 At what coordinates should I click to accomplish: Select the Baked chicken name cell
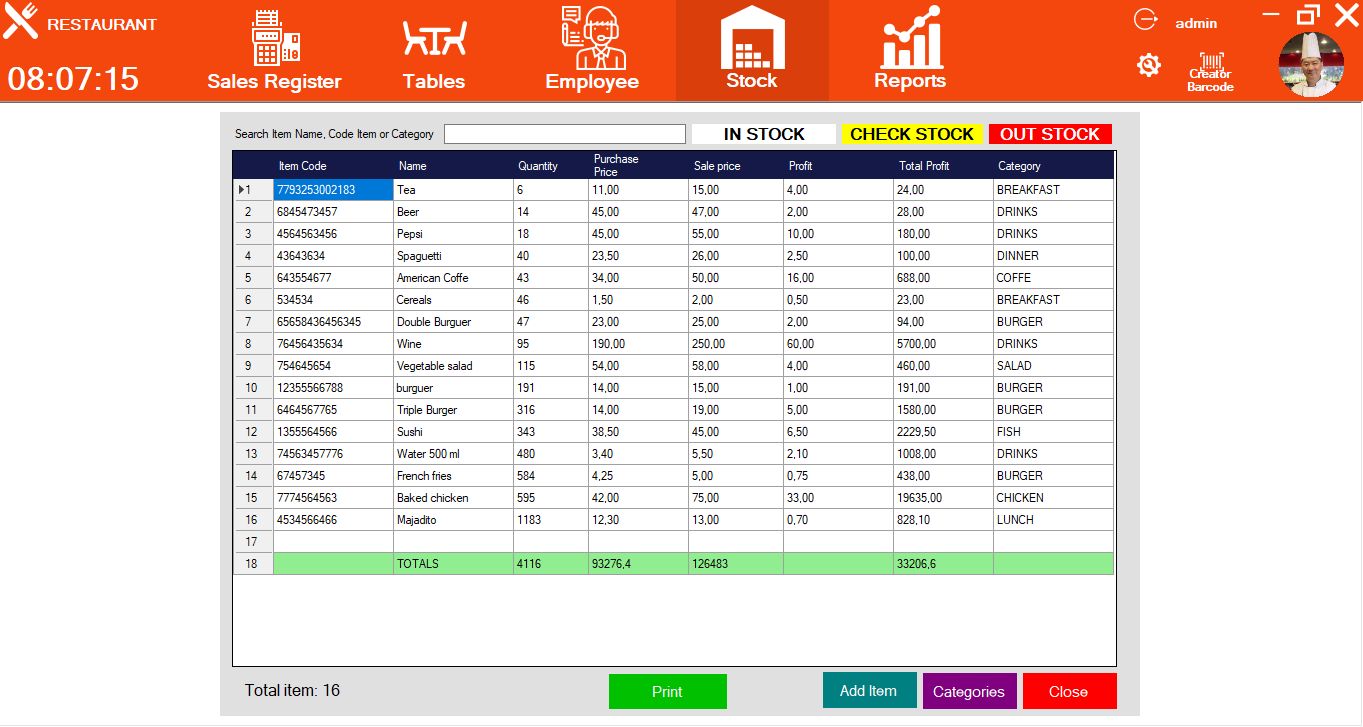pos(454,498)
